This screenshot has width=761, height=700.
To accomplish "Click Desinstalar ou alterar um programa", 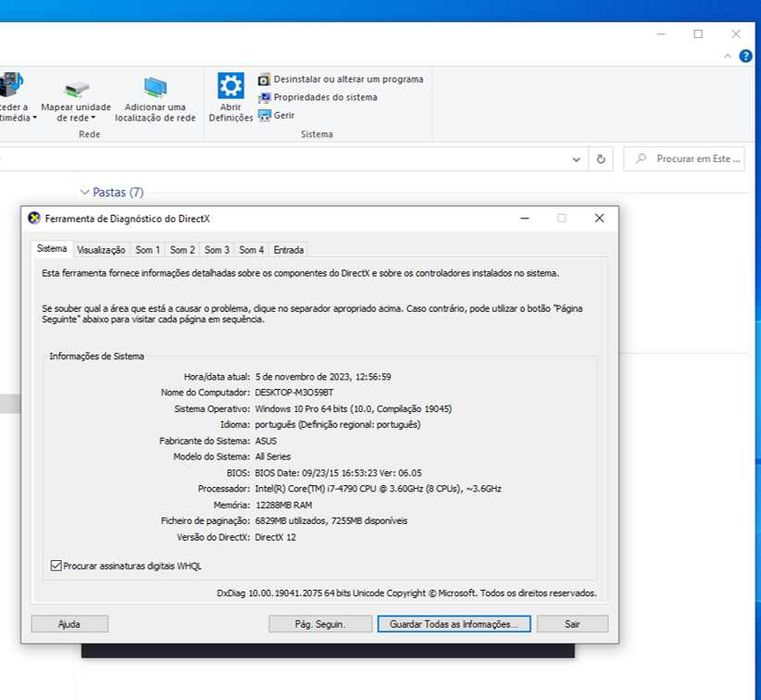I will 341,79.
